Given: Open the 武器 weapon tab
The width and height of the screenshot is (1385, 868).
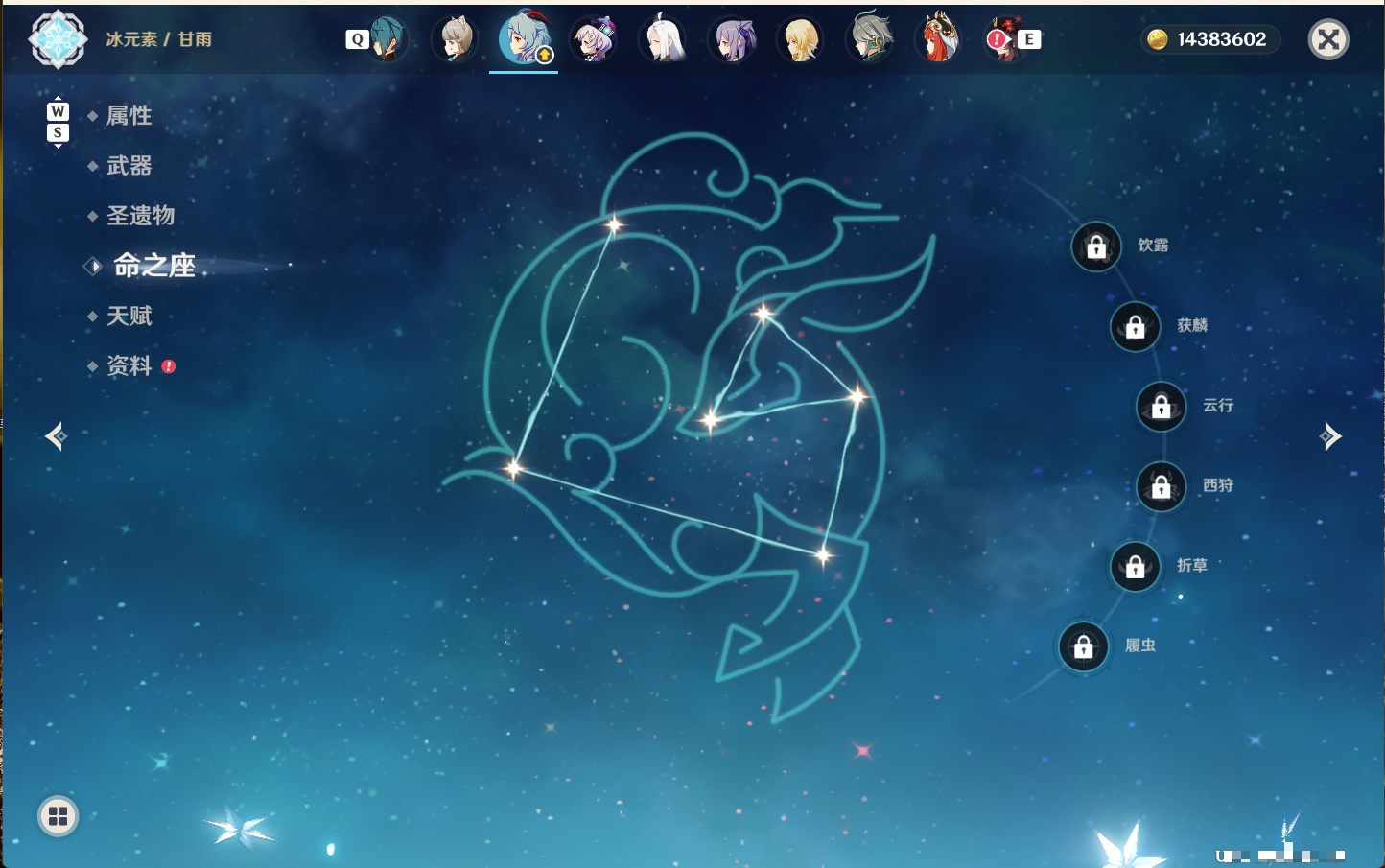Looking at the screenshot, I should point(129,166).
